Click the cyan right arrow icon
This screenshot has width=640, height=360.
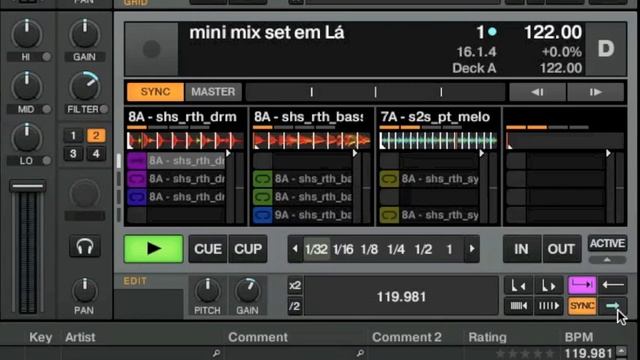coord(613,306)
